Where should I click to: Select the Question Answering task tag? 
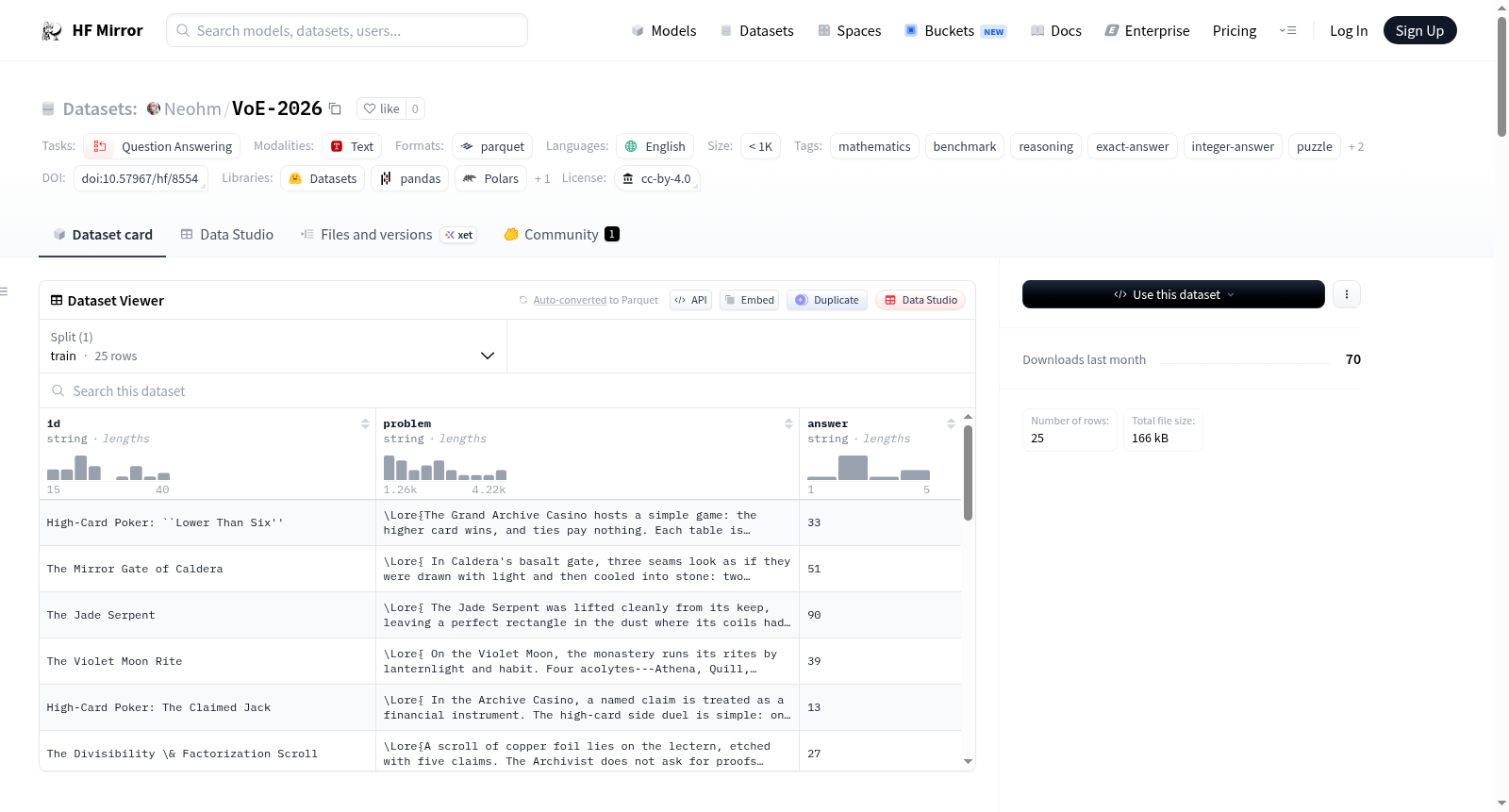click(162, 146)
